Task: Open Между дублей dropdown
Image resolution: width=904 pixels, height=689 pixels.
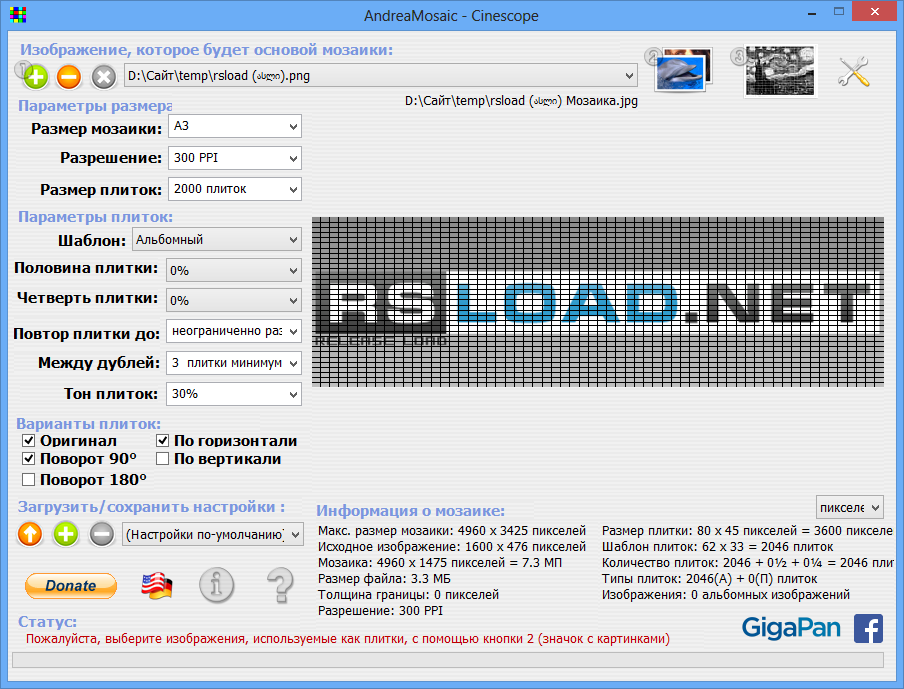Action: [x=233, y=363]
